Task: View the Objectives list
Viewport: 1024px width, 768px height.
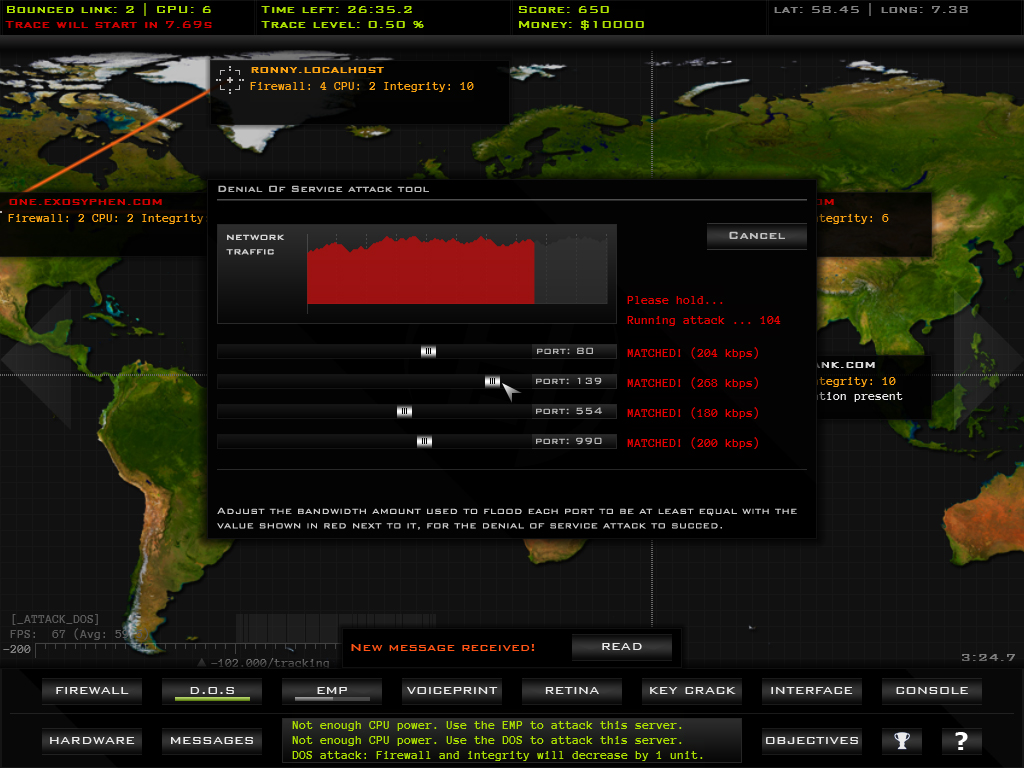Action: point(811,741)
